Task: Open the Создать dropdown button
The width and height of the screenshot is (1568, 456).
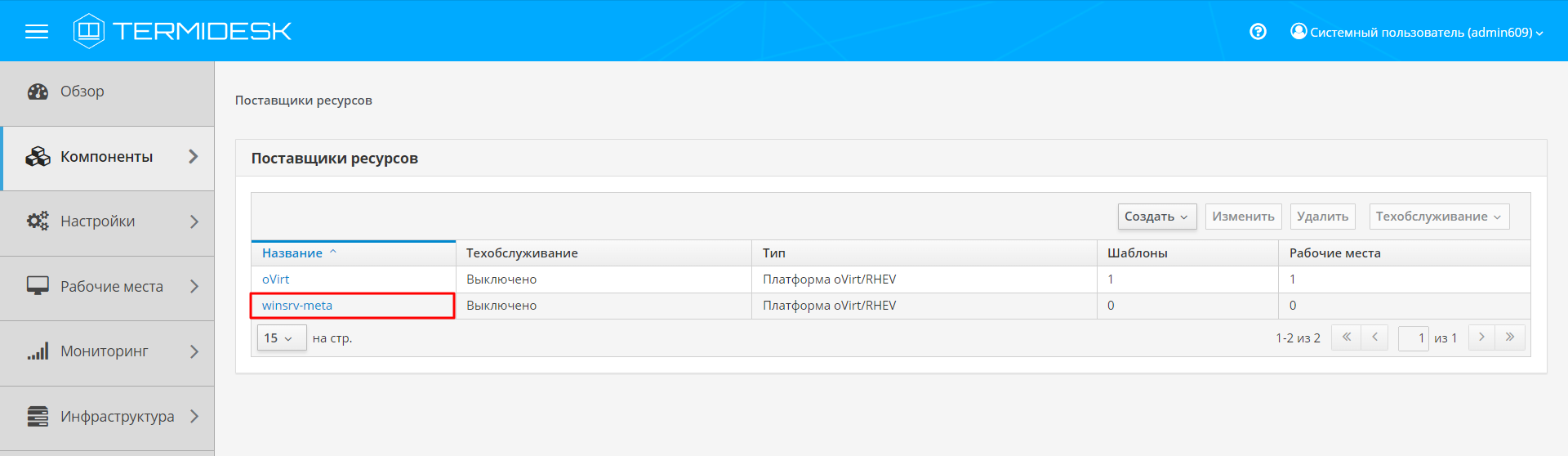Action: click(1156, 217)
